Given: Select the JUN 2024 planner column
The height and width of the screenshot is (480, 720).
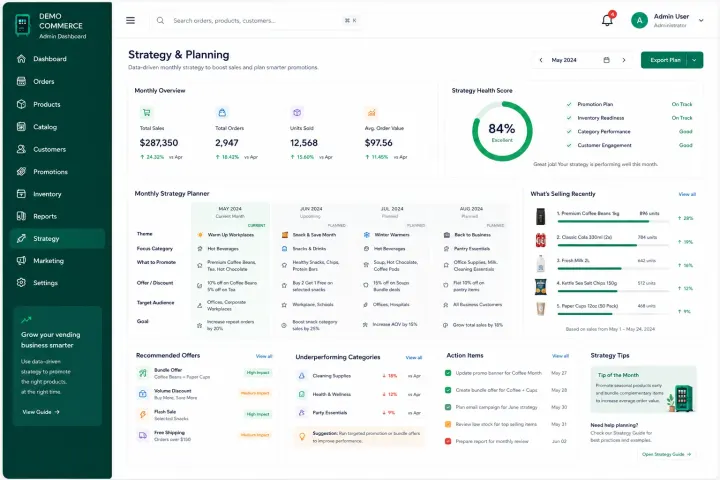Looking at the screenshot, I should click(311, 270).
